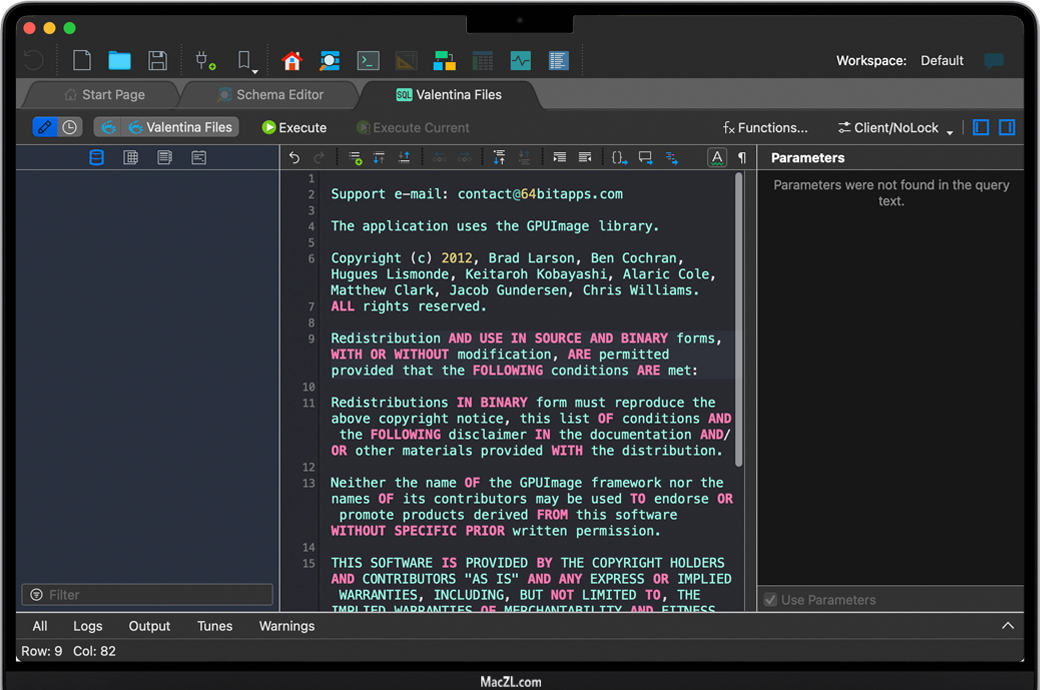Image resolution: width=1040 pixels, height=690 pixels.
Task: Open the bookmark dropdown in toolbar
Action: (x=246, y=62)
